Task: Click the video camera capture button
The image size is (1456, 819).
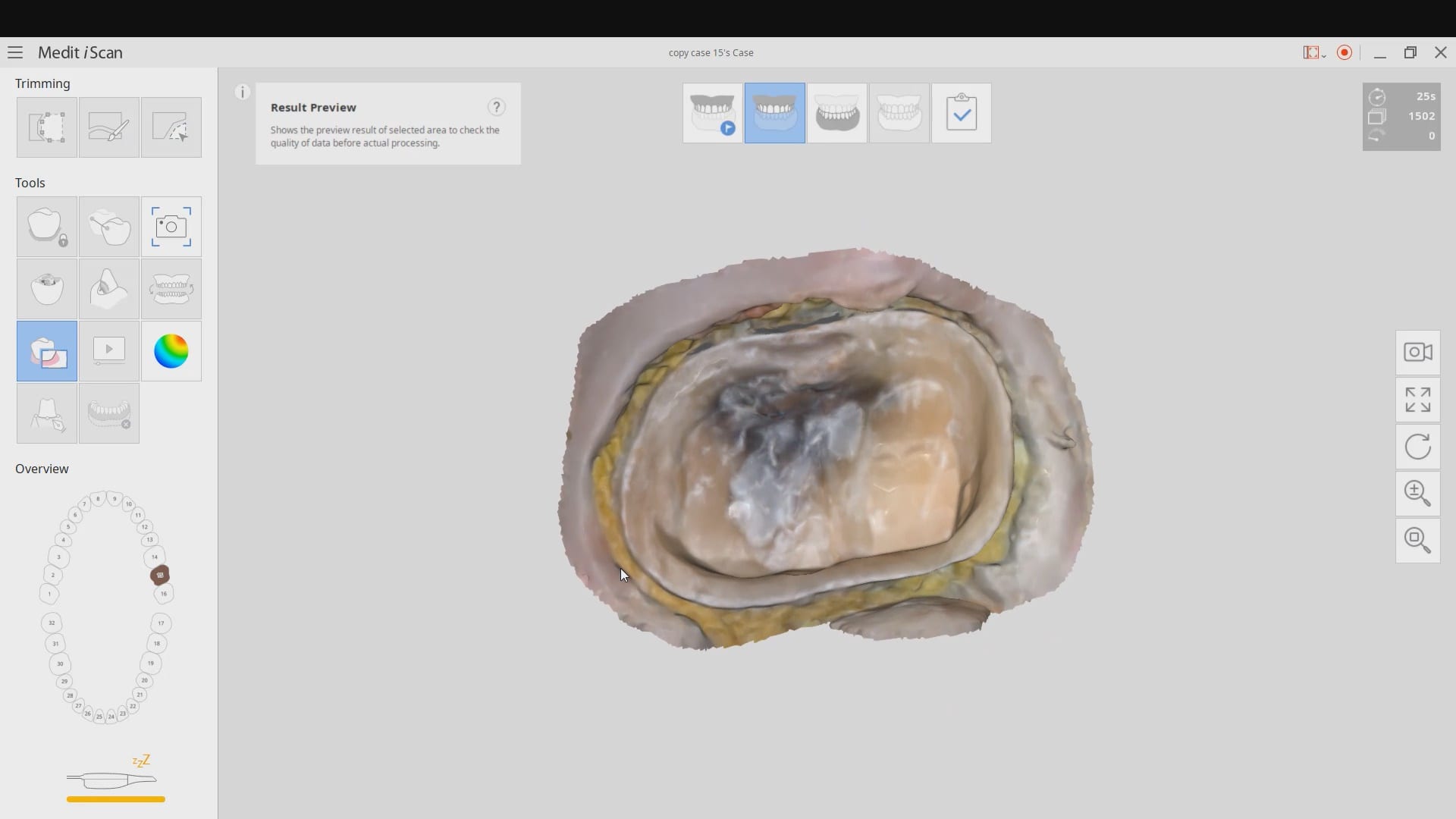Action: click(1418, 353)
